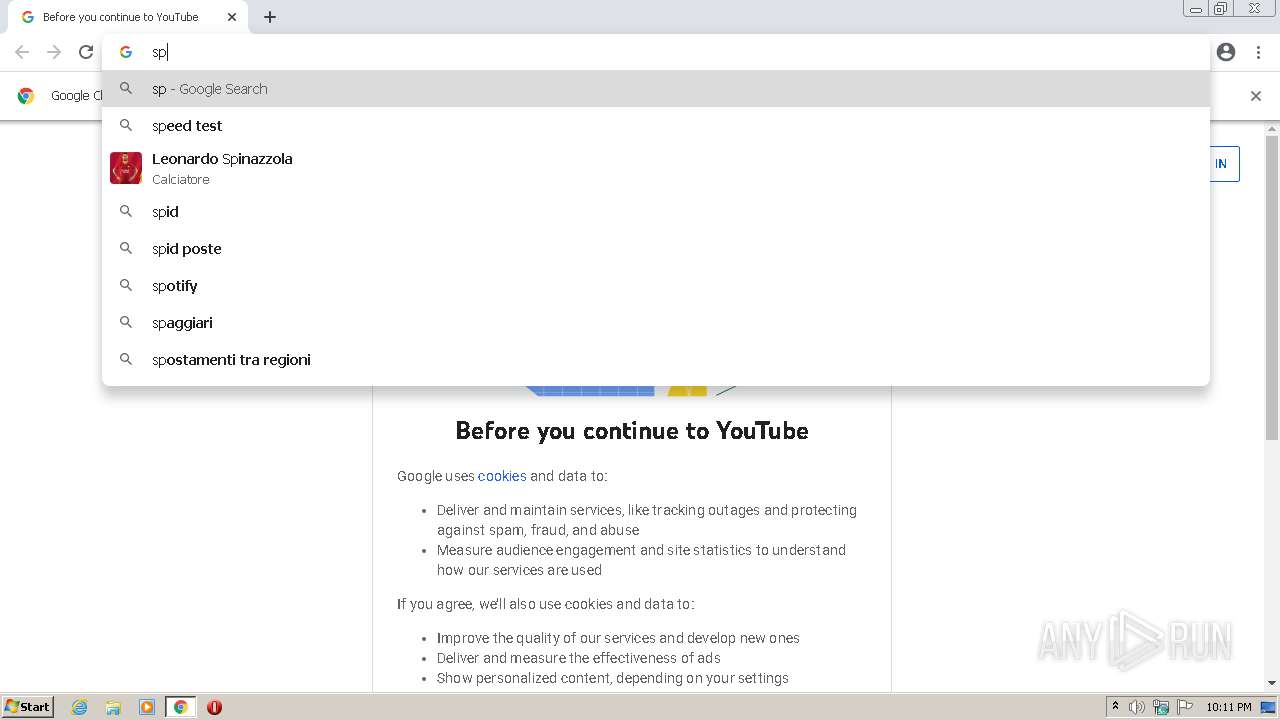Click the search icon beside 'spotify'
This screenshot has height=720, width=1280.
tap(126, 285)
